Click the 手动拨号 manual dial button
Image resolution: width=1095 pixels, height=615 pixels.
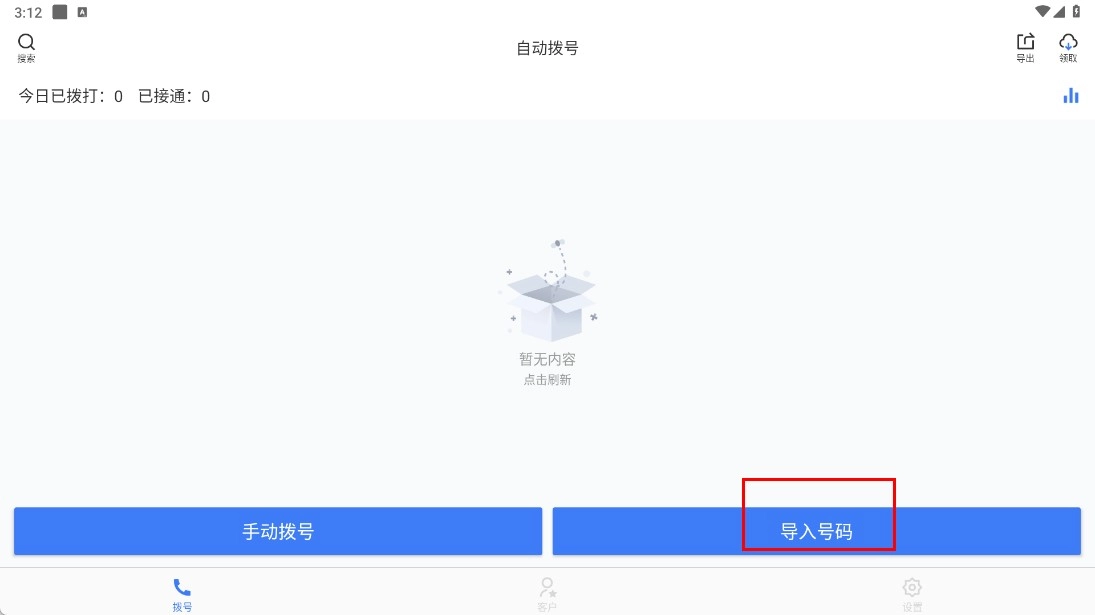pyautogui.click(x=278, y=531)
